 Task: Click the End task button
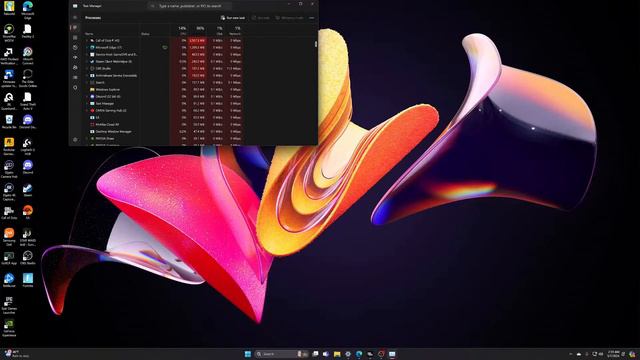(261, 18)
